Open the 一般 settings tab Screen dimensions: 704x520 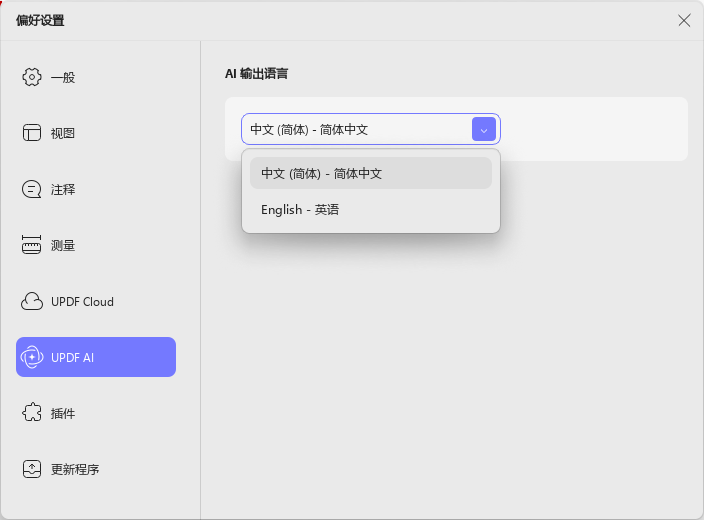[x=96, y=77]
